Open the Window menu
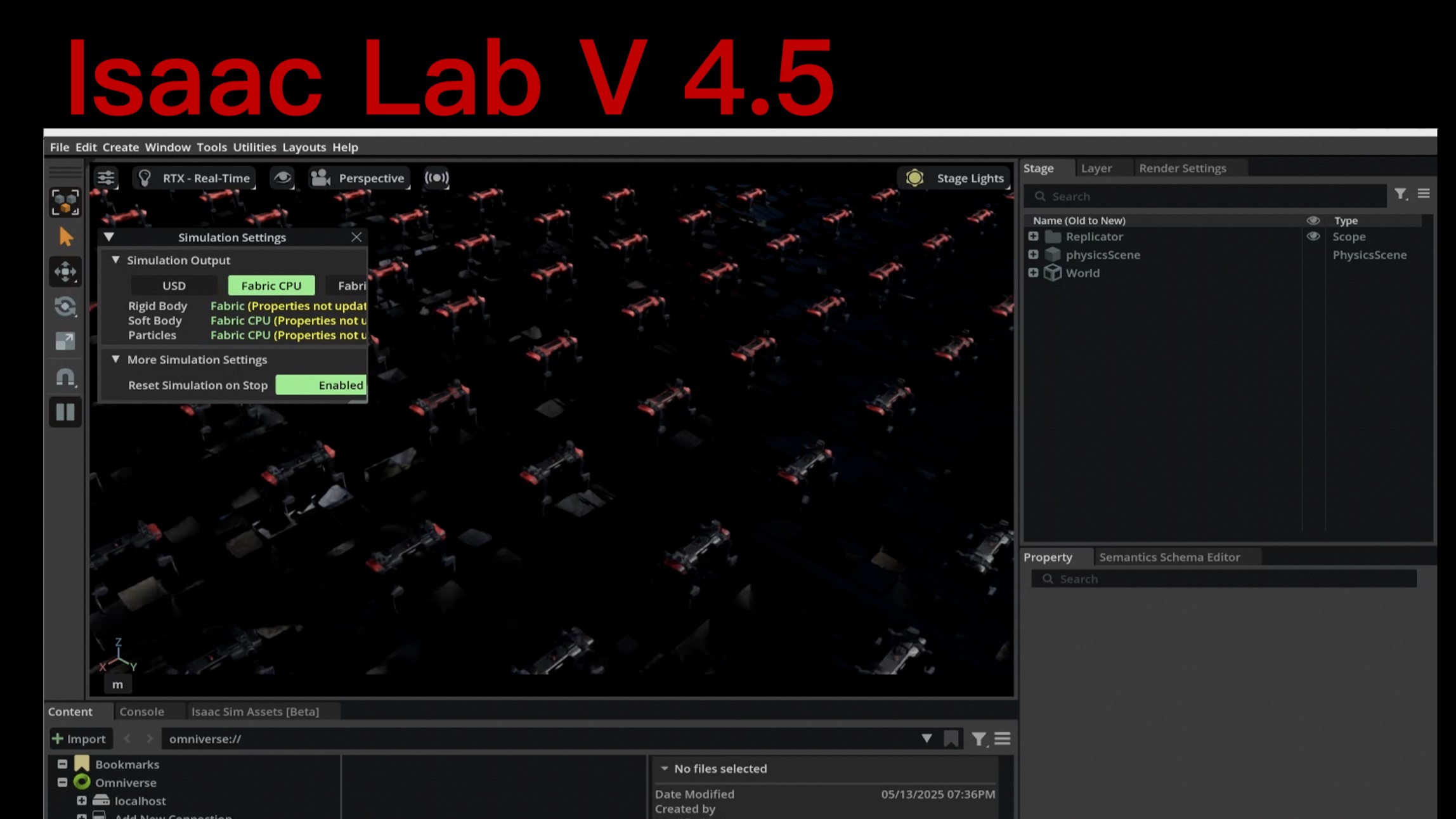The image size is (1456, 819). (x=167, y=147)
